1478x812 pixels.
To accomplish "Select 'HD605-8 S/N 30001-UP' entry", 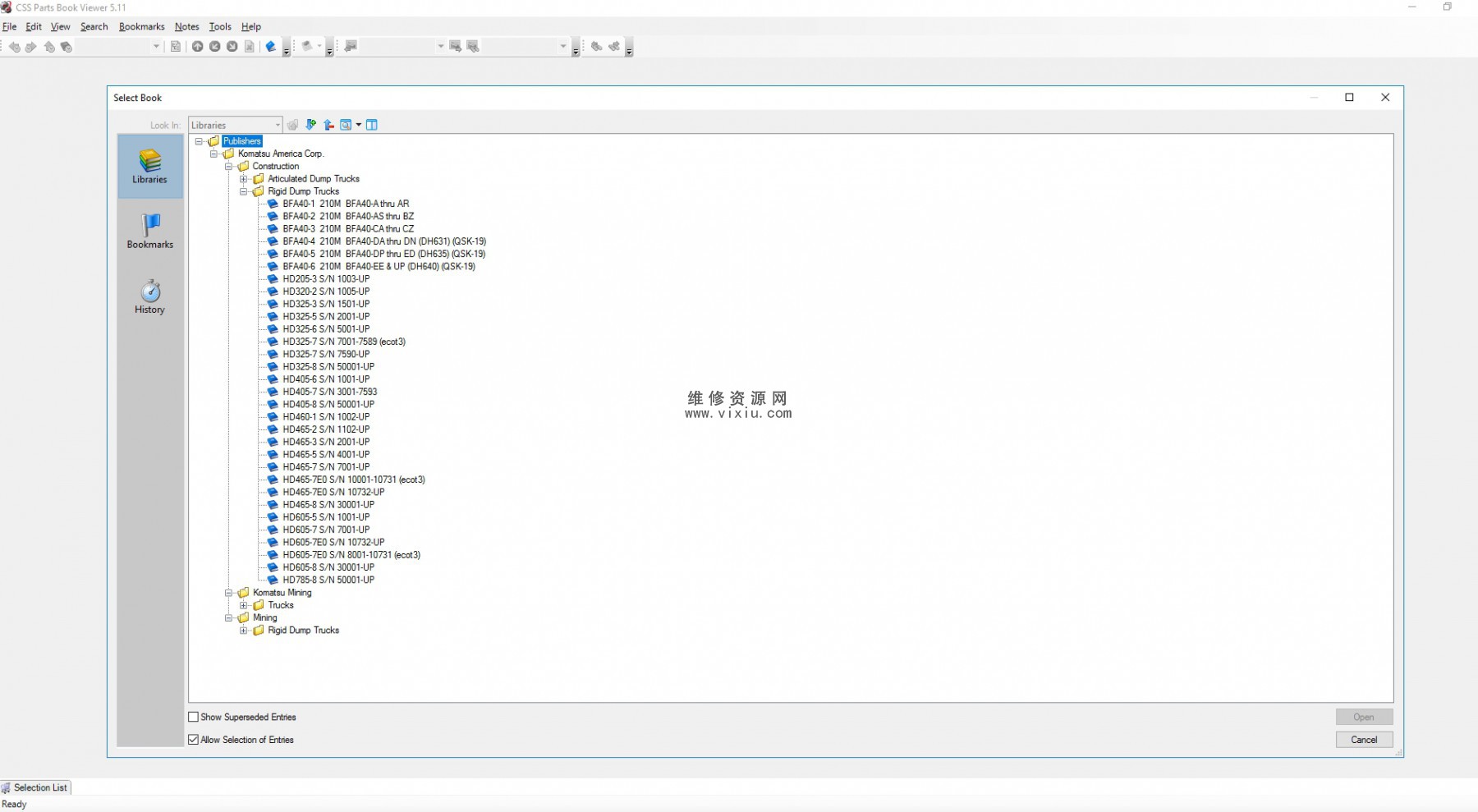I will (x=328, y=567).
